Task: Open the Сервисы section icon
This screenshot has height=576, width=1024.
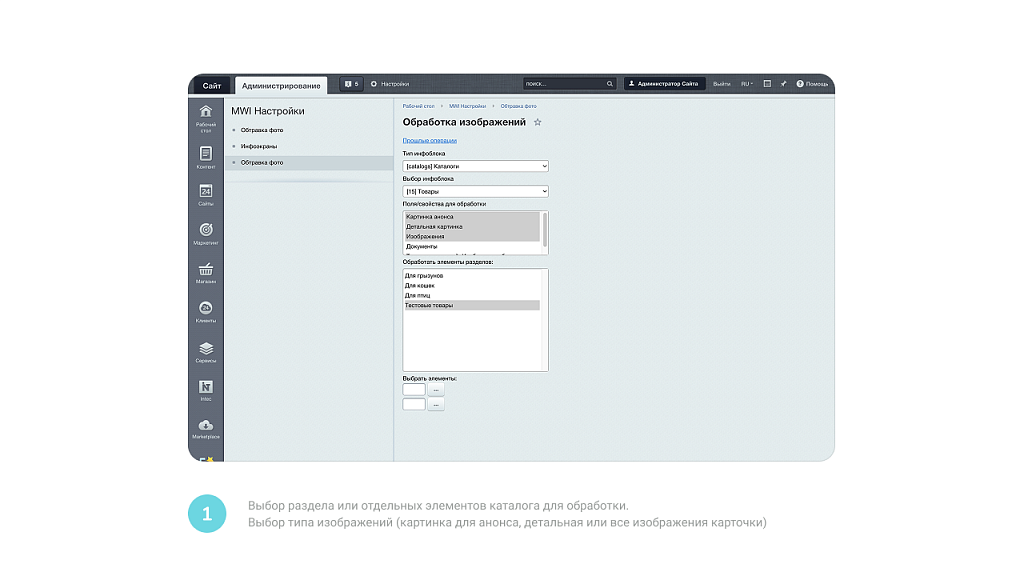Action: click(205, 348)
